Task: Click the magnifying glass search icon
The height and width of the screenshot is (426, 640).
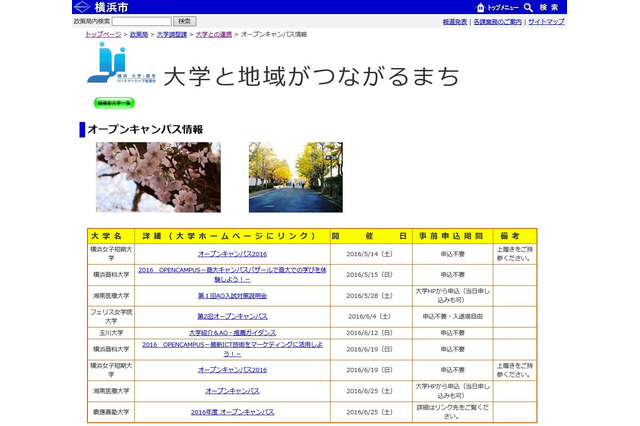Action: 528,7
